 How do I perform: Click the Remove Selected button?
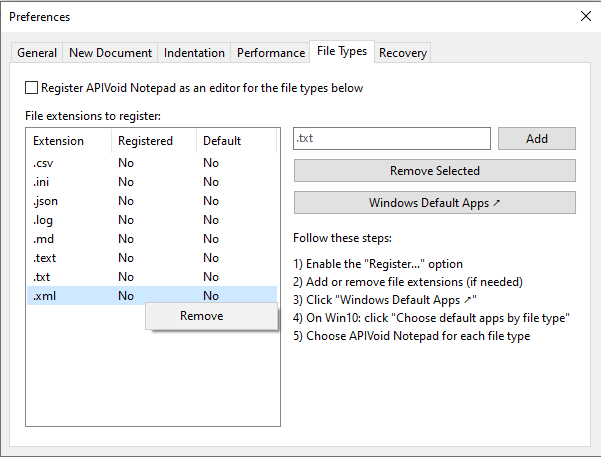[x=435, y=171]
